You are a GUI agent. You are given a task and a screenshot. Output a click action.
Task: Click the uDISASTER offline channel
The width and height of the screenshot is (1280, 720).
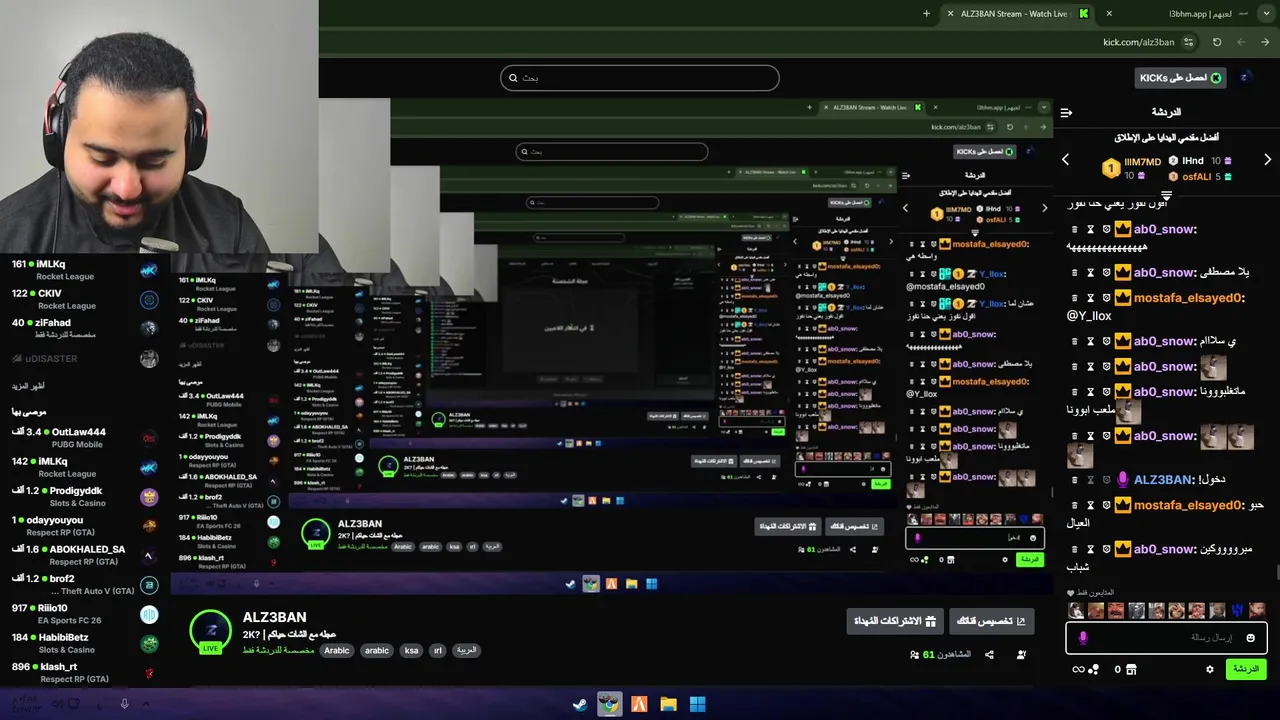(85, 358)
